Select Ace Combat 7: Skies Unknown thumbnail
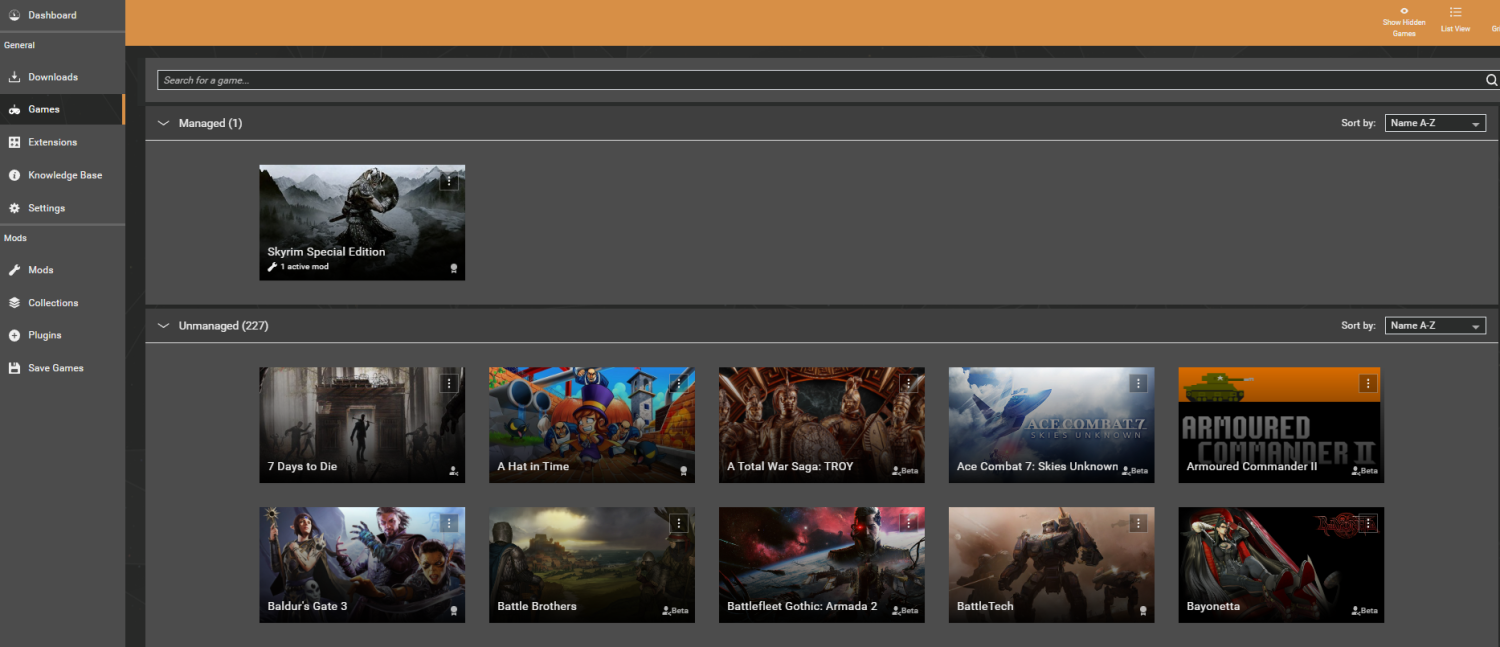Image resolution: width=1500 pixels, height=647 pixels. click(x=1052, y=424)
